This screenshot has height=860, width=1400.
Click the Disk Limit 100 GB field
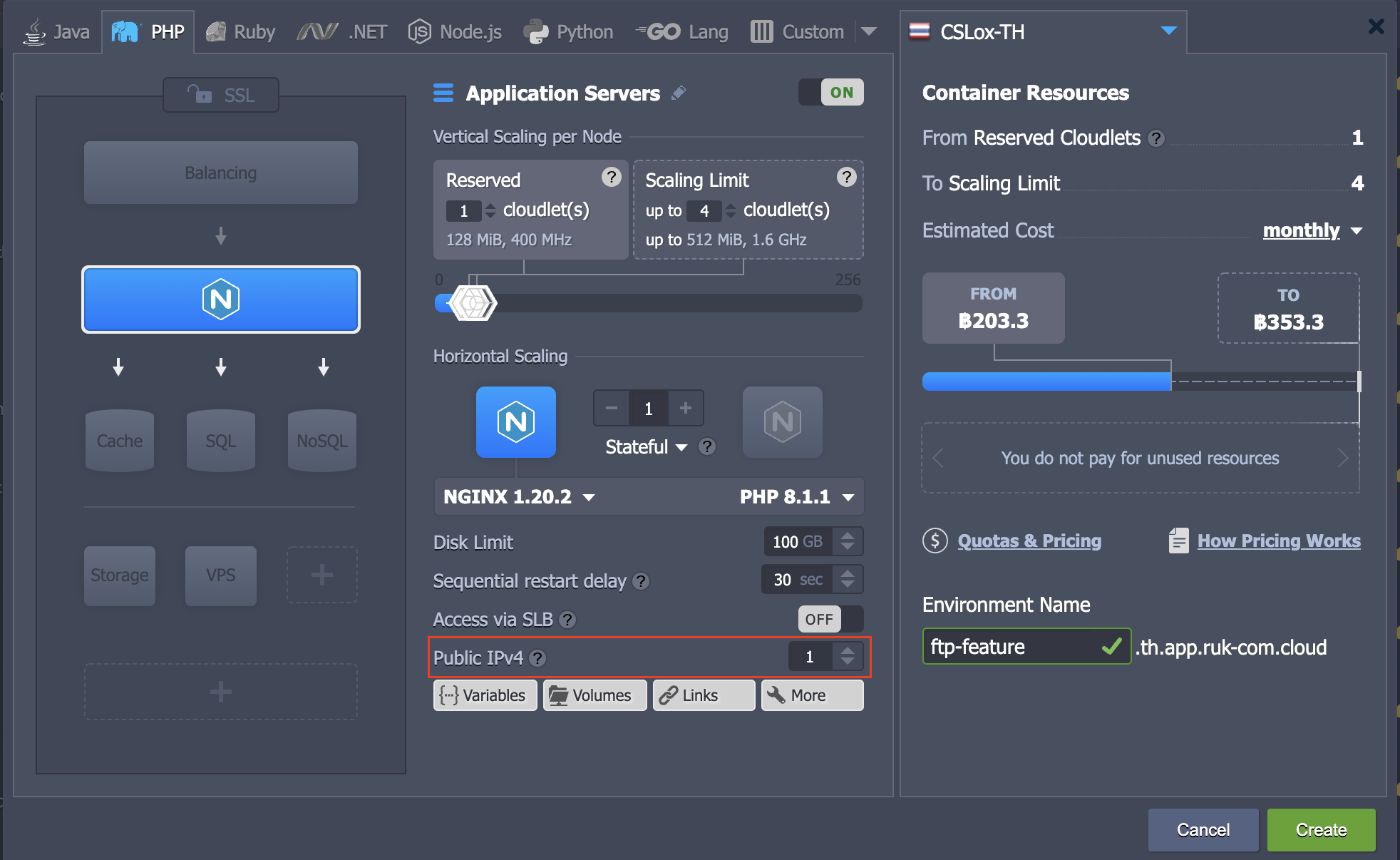(x=798, y=542)
